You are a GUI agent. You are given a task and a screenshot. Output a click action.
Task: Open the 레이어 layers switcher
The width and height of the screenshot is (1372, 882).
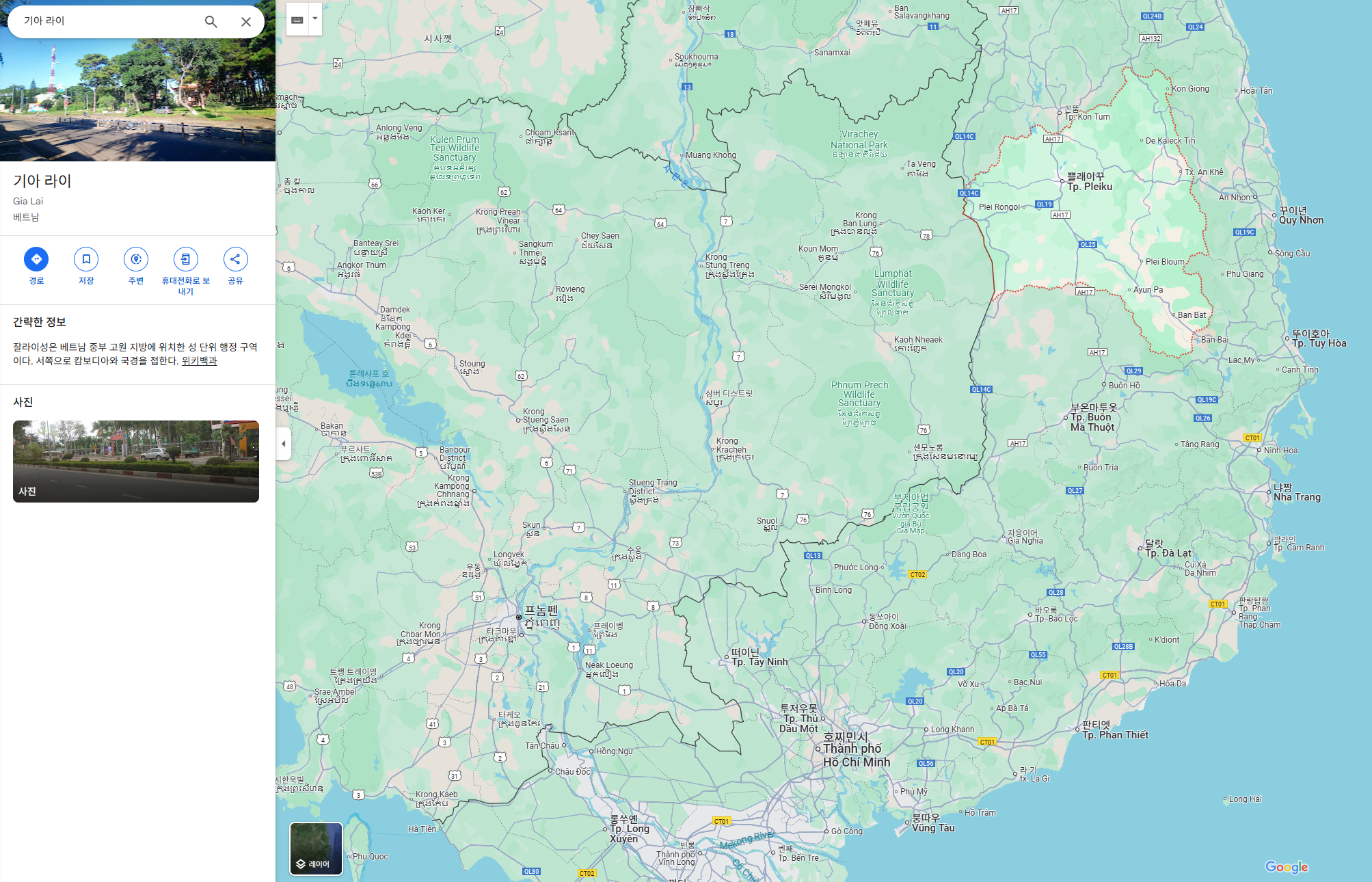(x=316, y=848)
